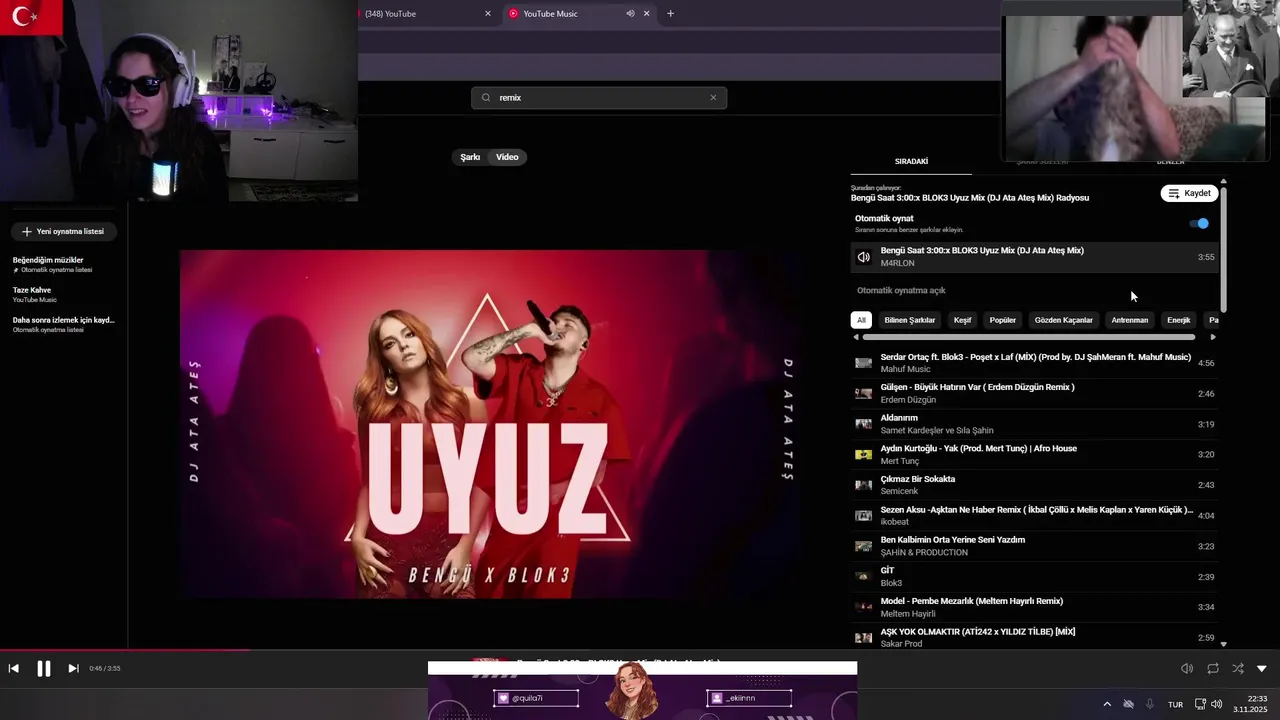Open the player volume control
This screenshot has width=1280, height=720.
coord(1187,669)
